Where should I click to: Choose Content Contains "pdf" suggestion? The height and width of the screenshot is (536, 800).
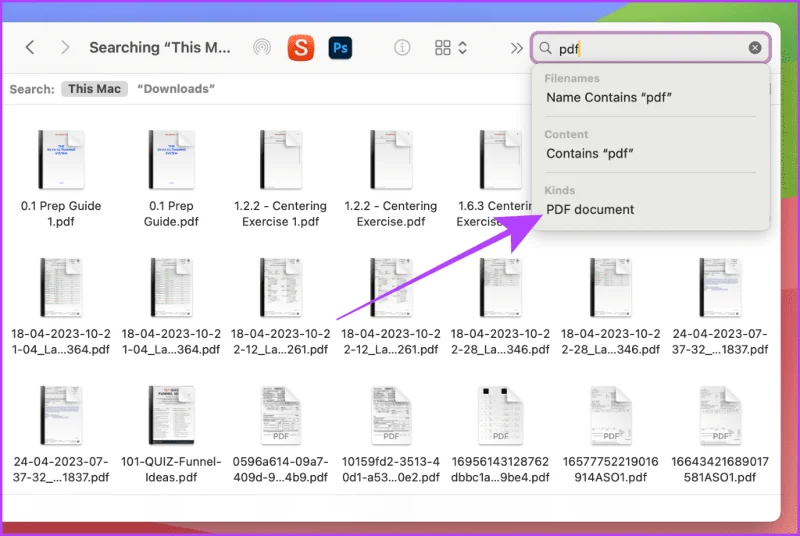(x=590, y=154)
